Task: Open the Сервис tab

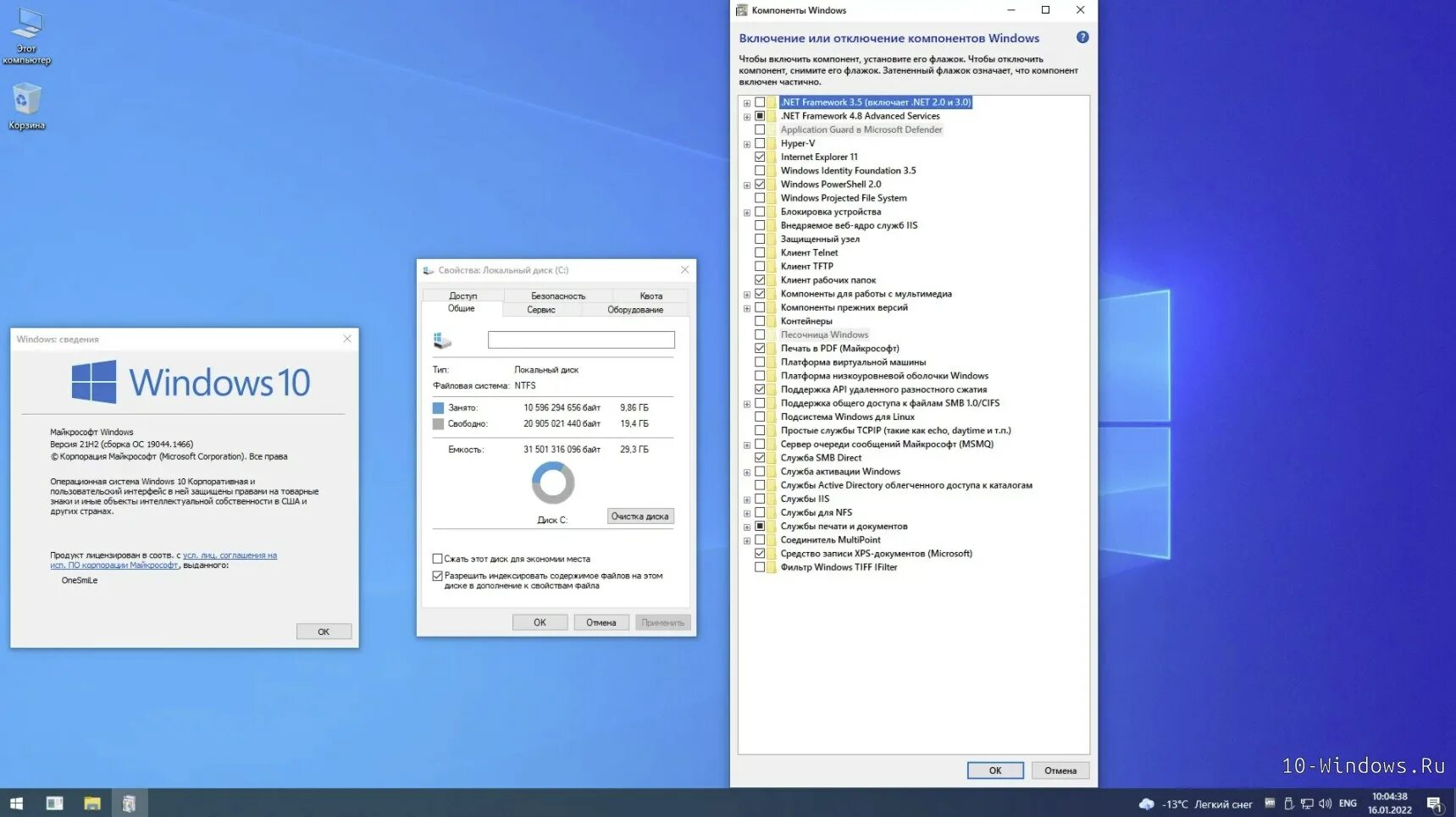Action: [541, 310]
